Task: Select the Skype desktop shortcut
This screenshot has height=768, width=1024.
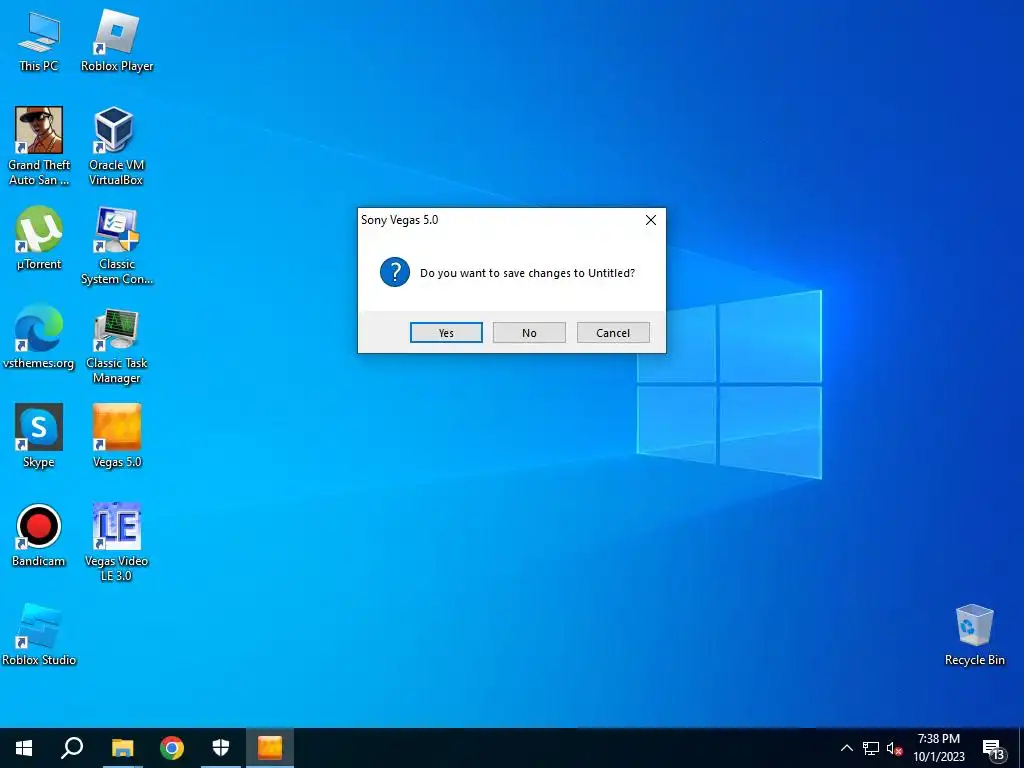Action: (x=39, y=436)
